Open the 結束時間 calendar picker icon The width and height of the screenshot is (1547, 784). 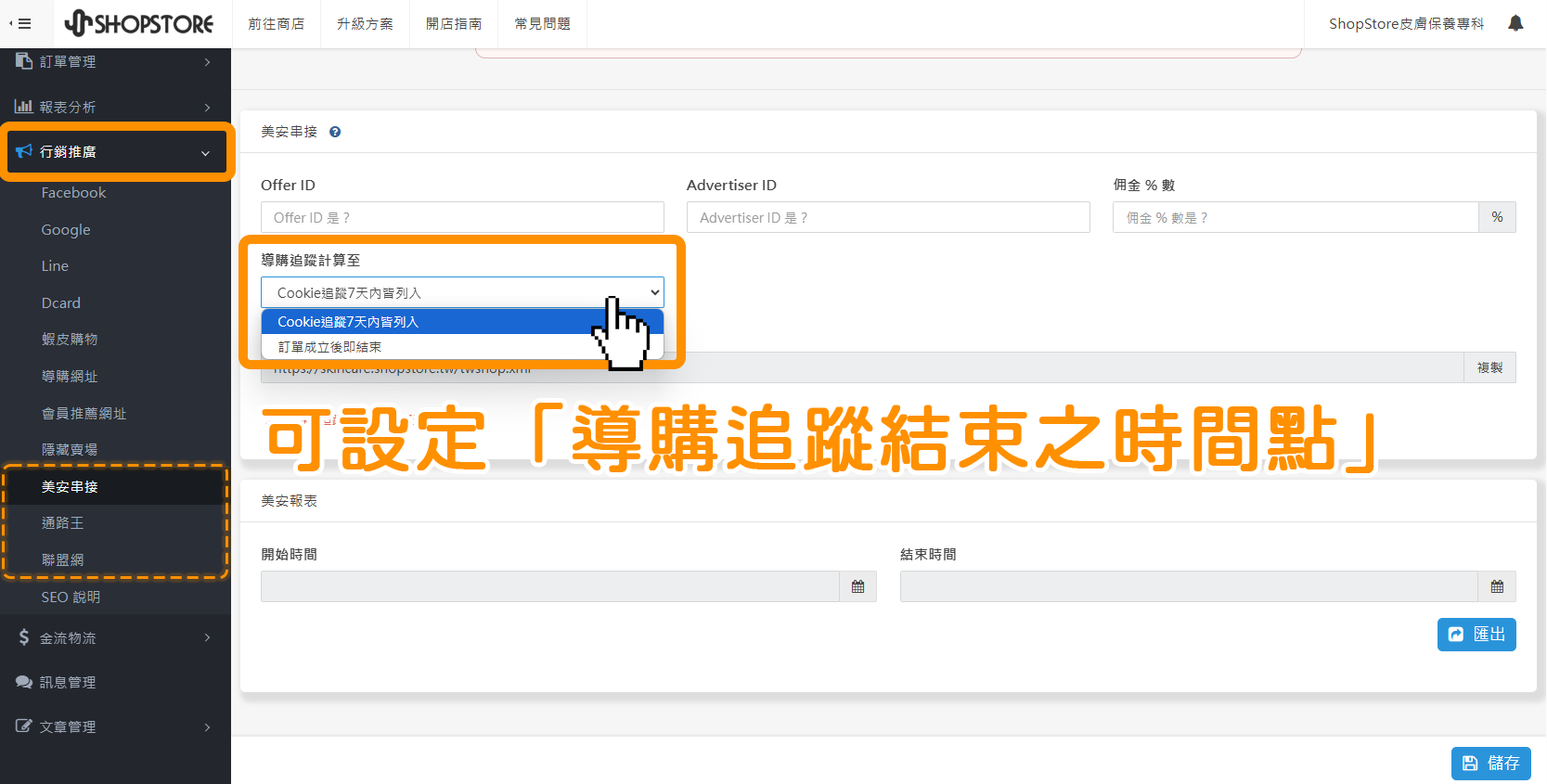[x=1497, y=586]
